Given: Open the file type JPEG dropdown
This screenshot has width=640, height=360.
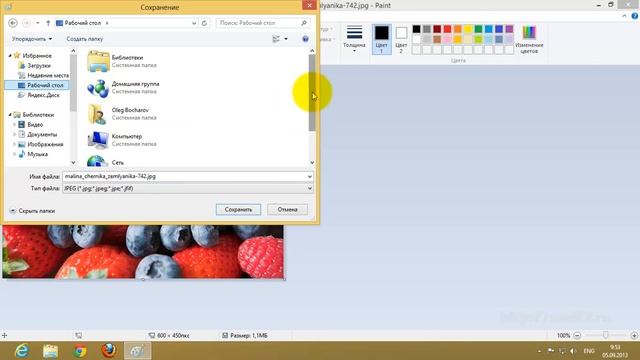Looking at the screenshot, I should click(x=188, y=188).
